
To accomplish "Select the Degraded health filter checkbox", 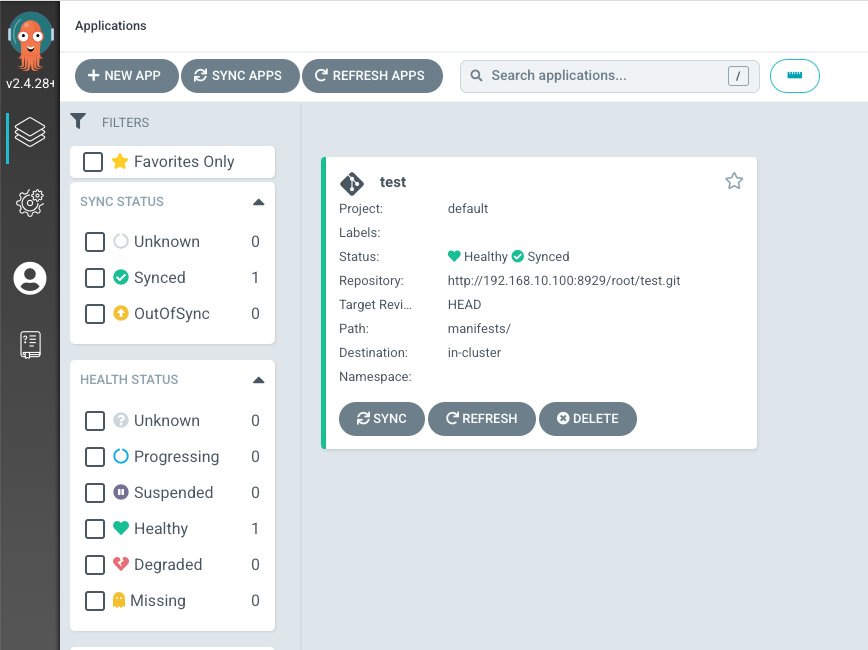I will [x=95, y=565].
